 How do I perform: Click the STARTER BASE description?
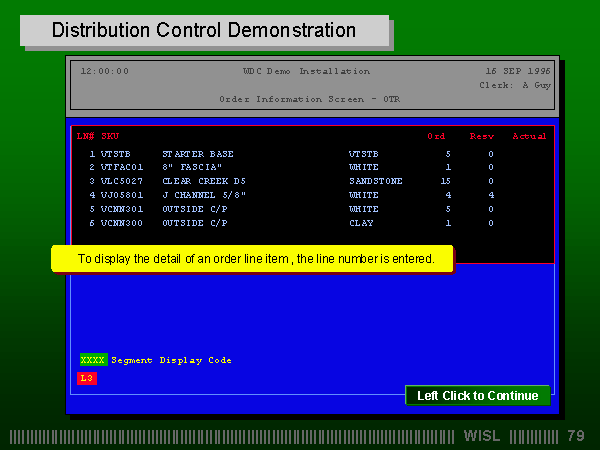198,154
